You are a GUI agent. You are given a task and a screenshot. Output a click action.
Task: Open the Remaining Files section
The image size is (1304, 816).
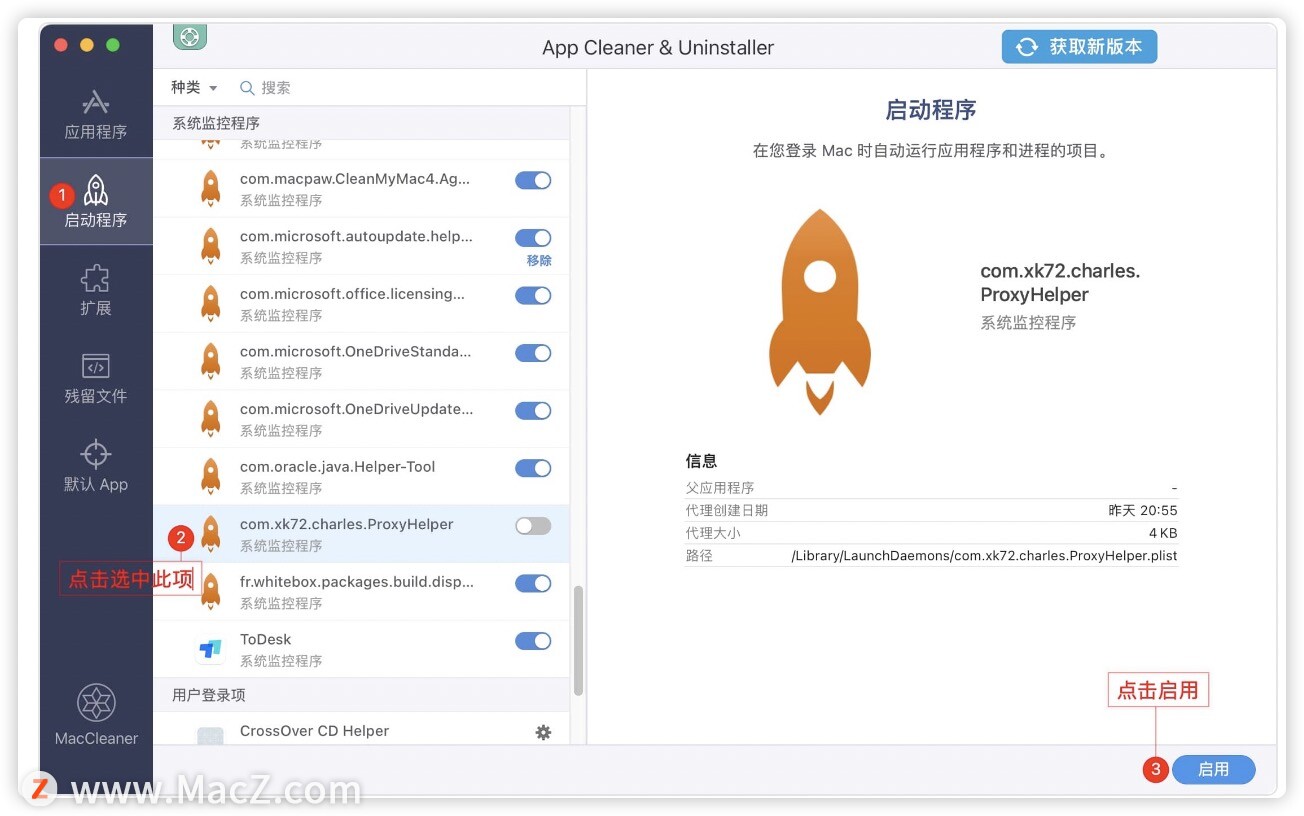click(96, 377)
